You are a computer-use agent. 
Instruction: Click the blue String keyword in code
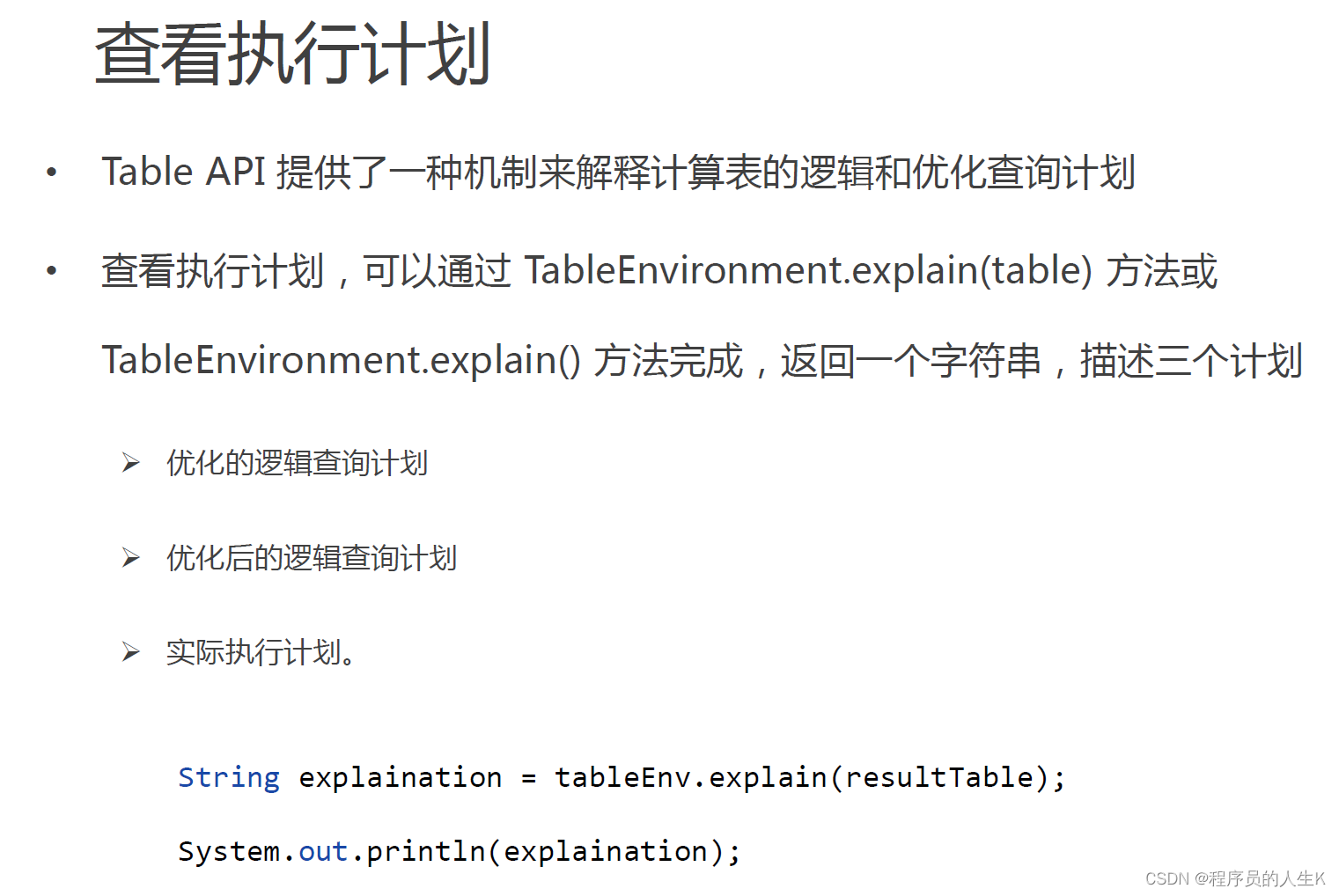pyautogui.click(x=229, y=777)
